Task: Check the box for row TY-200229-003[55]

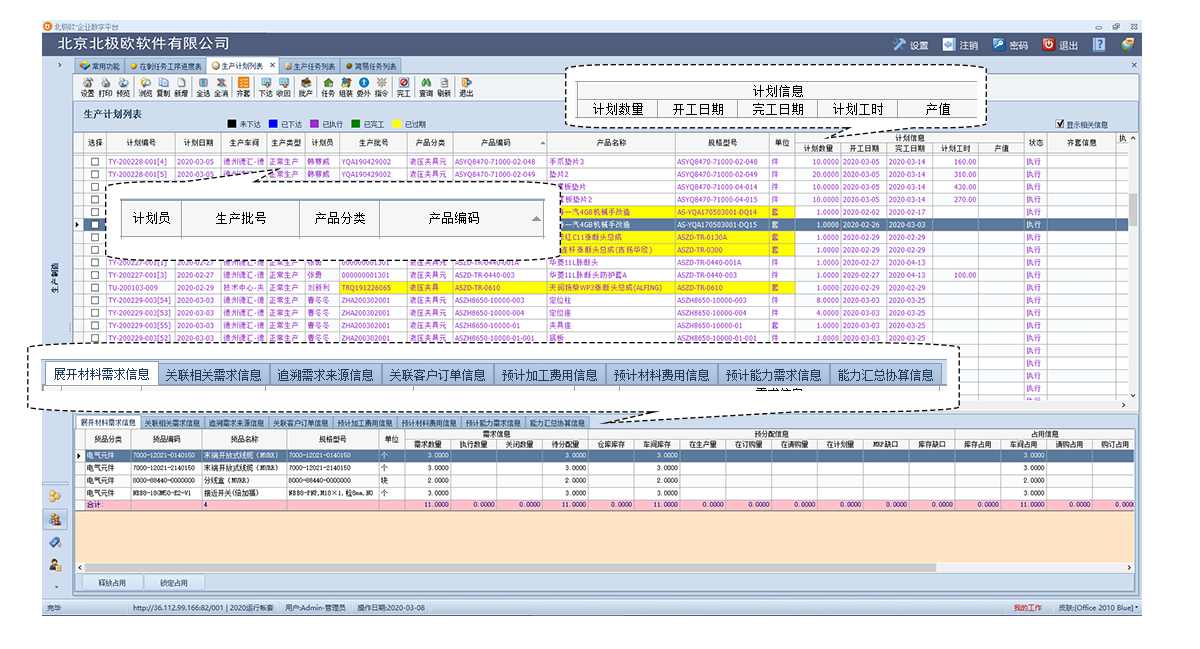Action: click(x=95, y=326)
